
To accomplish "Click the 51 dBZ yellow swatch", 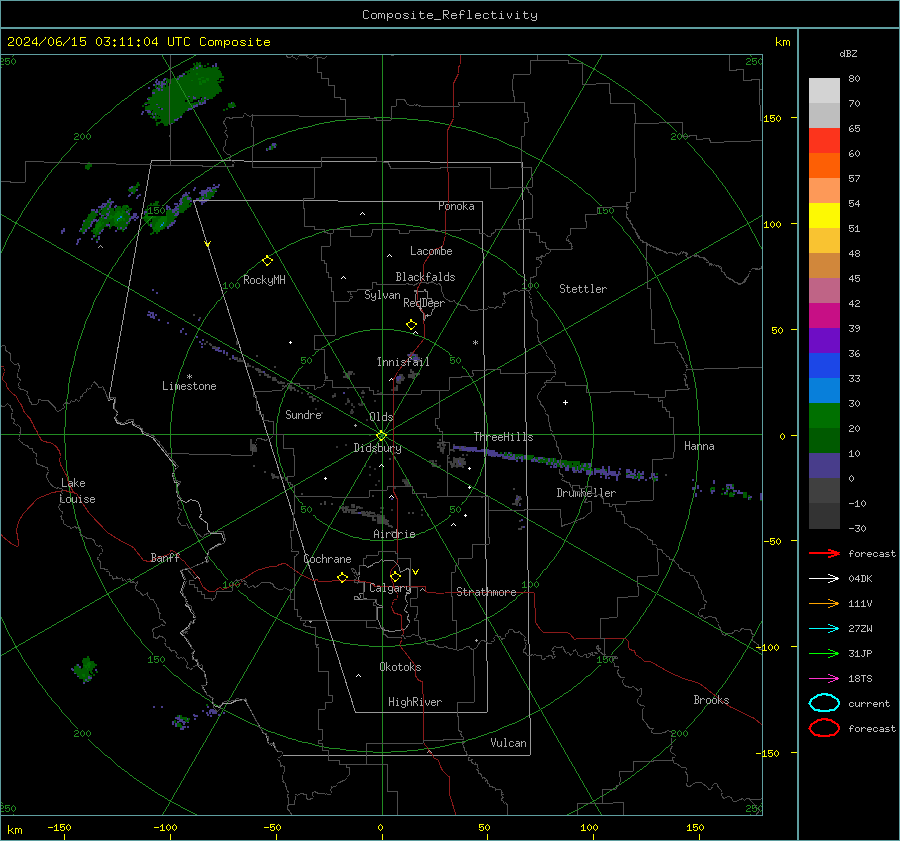I will pyautogui.click(x=824, y=215).
